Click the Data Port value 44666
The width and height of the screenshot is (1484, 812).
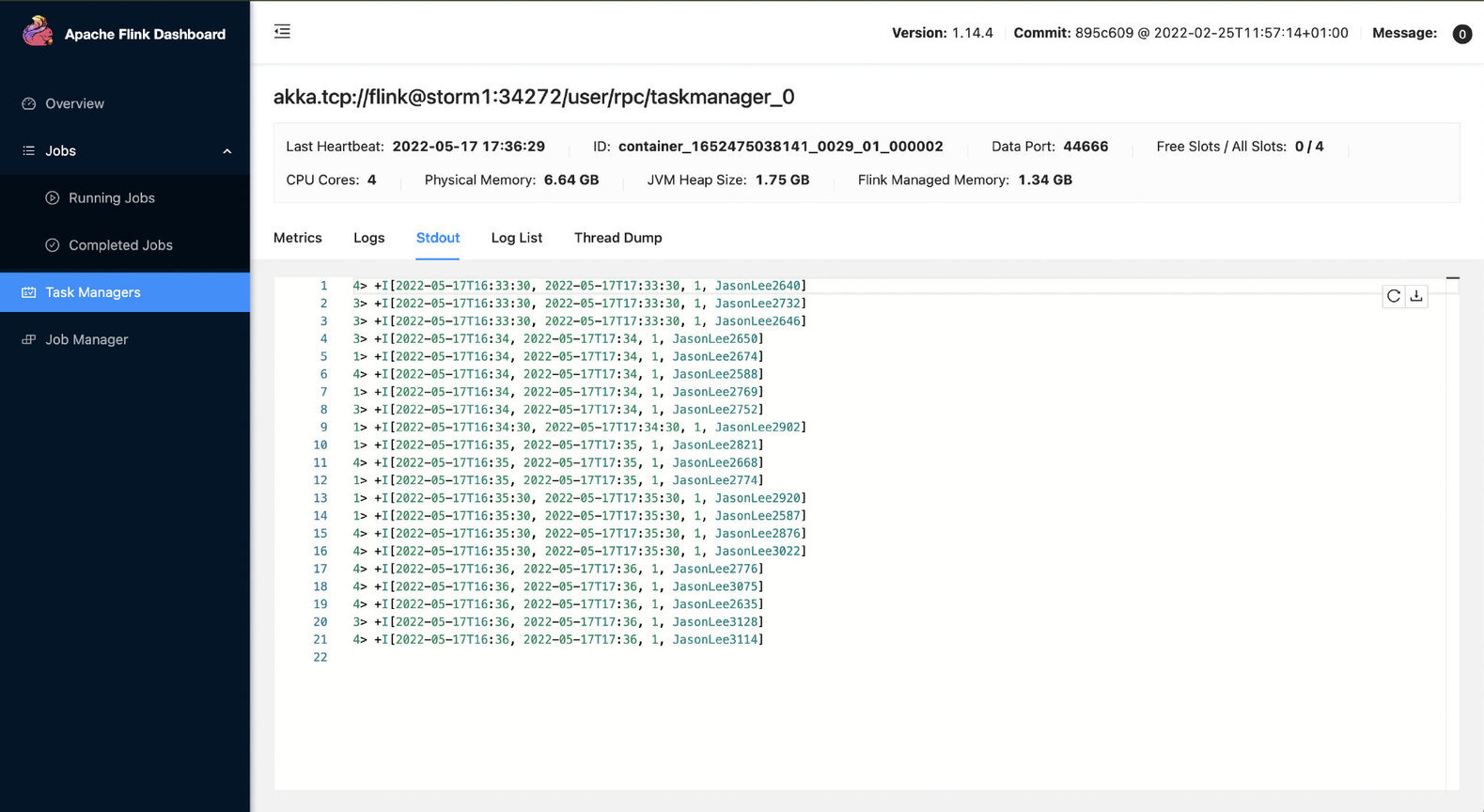pyautogui.click(x=1086, y=147)
